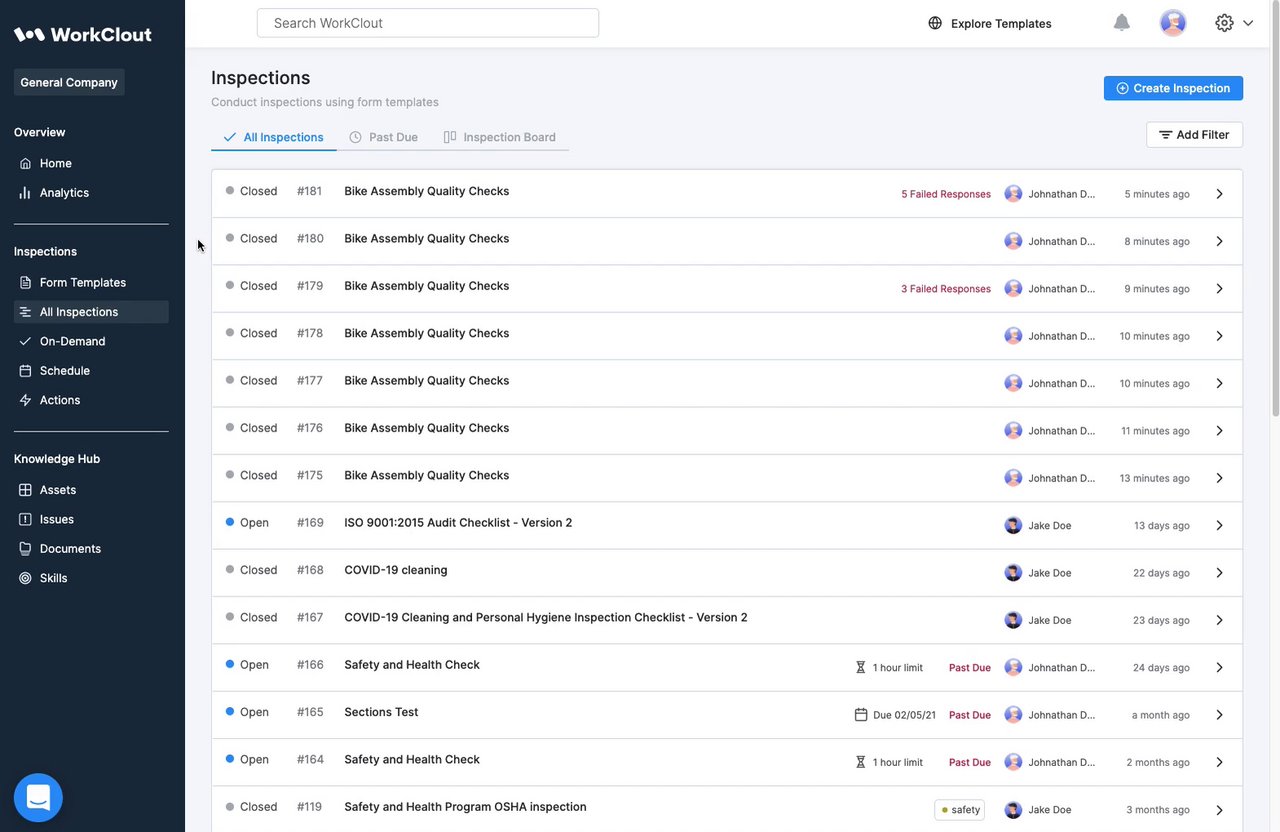1280x832 pixels.
Task: Switch to the Past Due tab
Action: point(384,137)
